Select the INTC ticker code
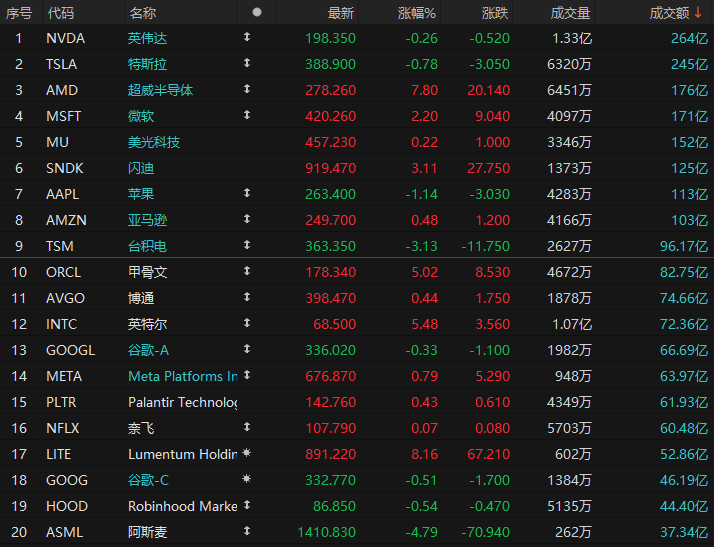Screen dimensions: 714x547 61,324
